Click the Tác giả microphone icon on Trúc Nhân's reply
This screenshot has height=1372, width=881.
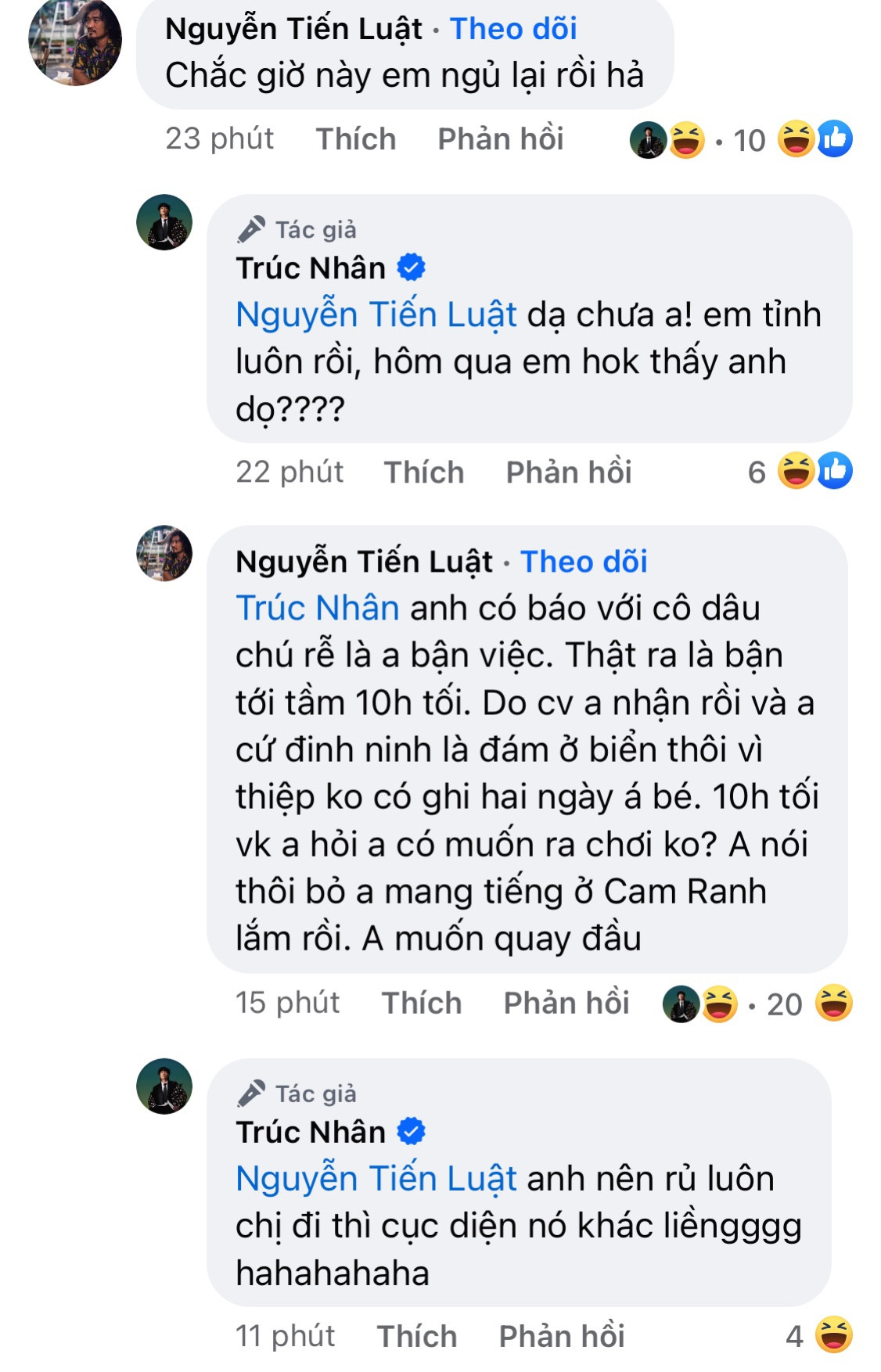[249, 229]
